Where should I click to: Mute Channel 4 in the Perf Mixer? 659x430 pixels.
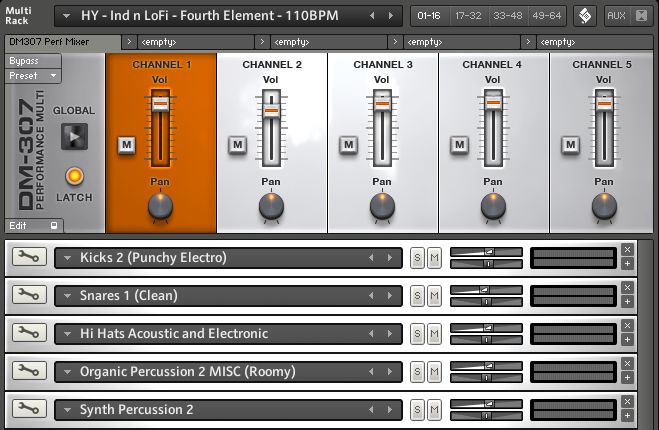pos(459,145)
